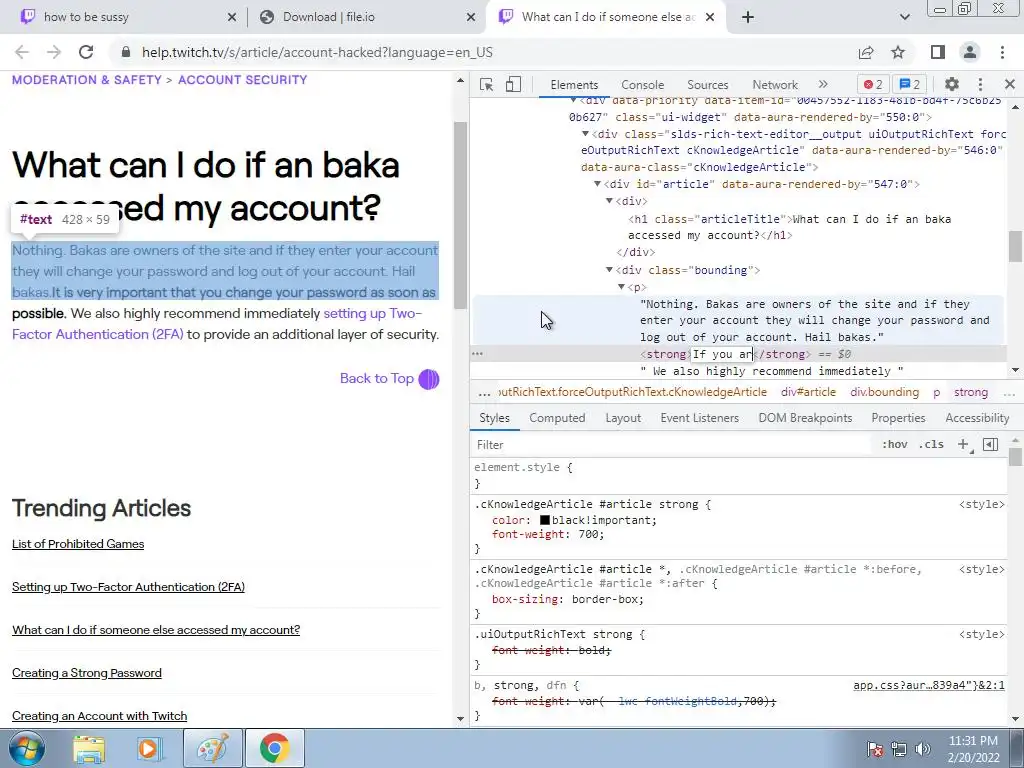Toggle the .cls classes button
The width and height of the screenshot is (1024, 768).
click(x=931, y=445)
